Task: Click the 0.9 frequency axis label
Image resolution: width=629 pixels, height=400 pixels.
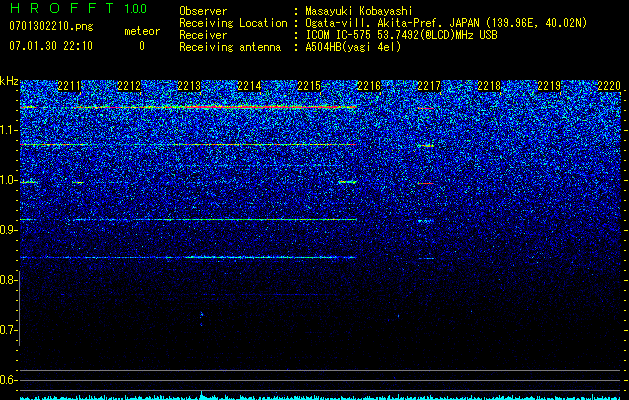Action: pyautogui.click(x=8, y=230)
